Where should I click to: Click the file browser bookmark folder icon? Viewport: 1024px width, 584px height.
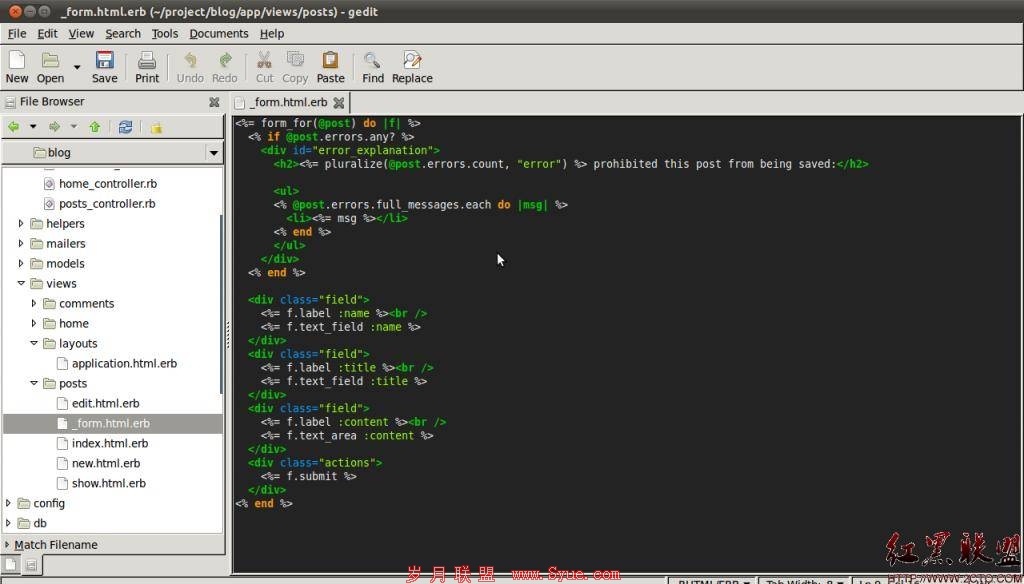(x=156, y=127)
